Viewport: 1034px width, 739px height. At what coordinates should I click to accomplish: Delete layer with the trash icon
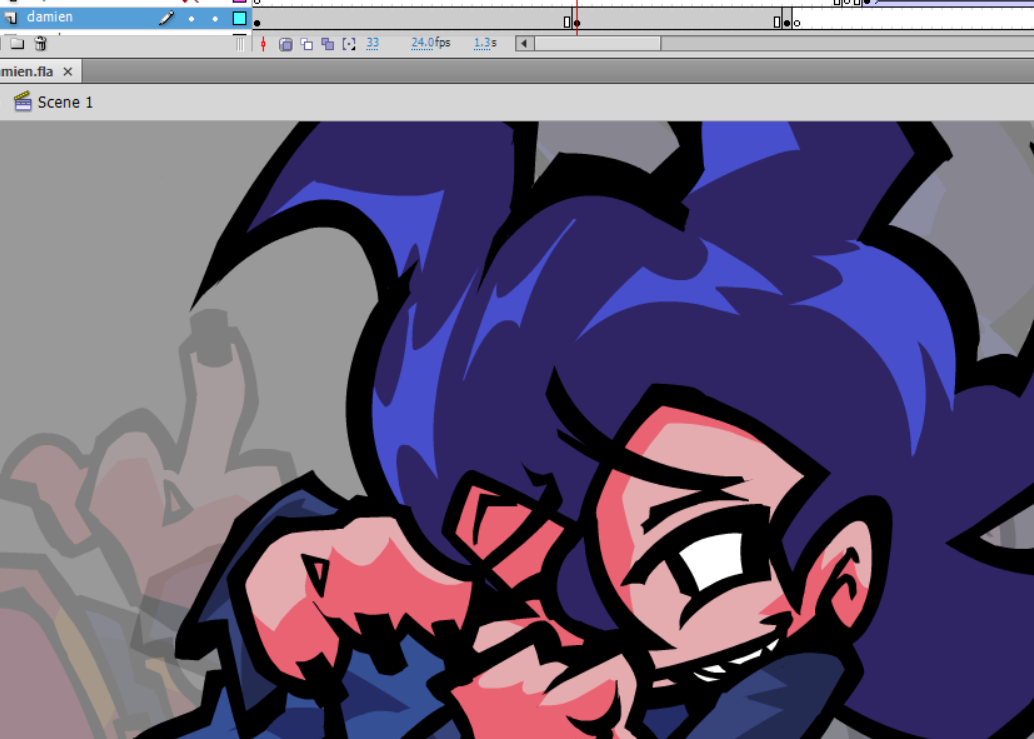(41, 44)
